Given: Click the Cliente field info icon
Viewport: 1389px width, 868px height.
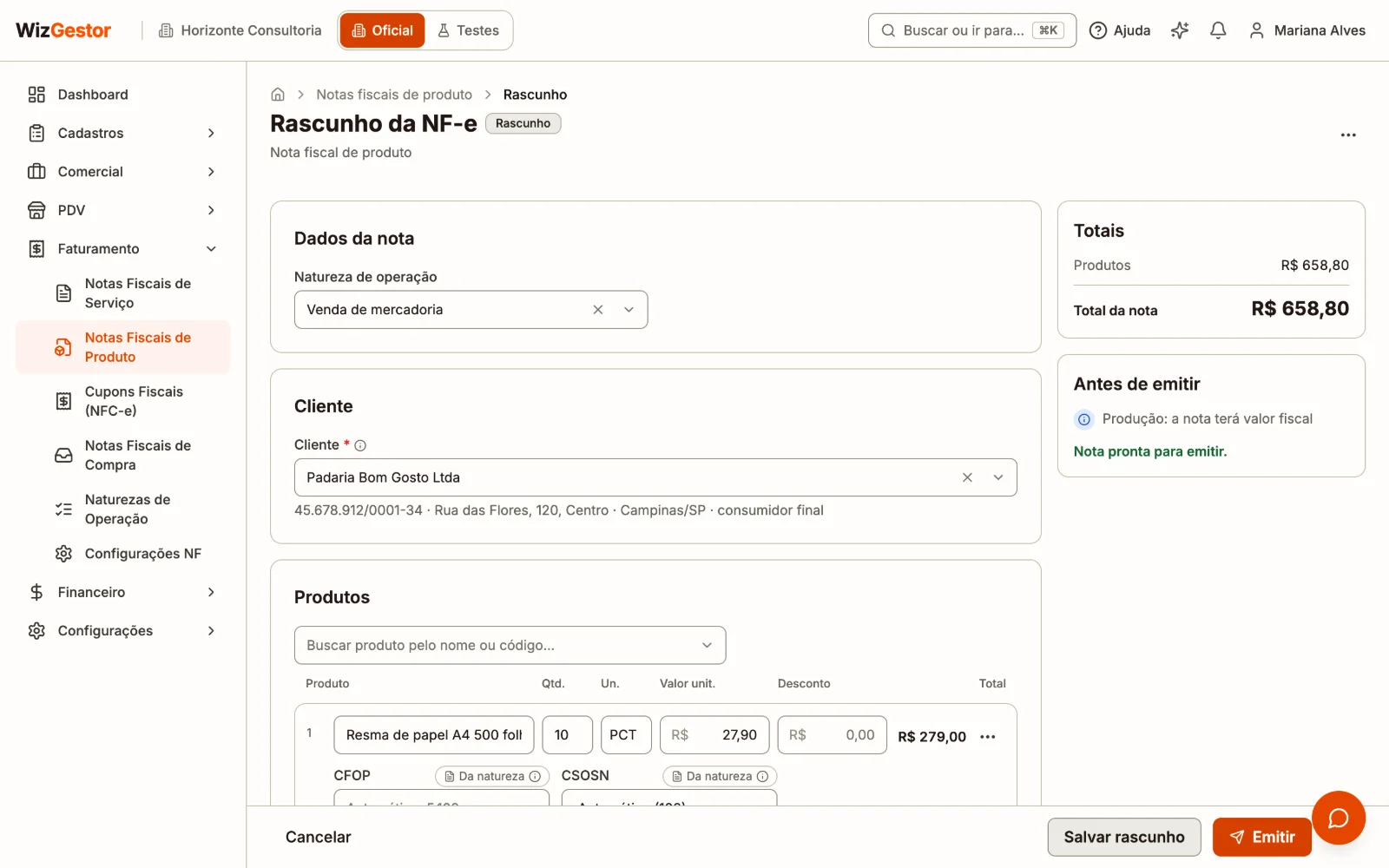Looking at the screenshot, I should coord(360,445).
